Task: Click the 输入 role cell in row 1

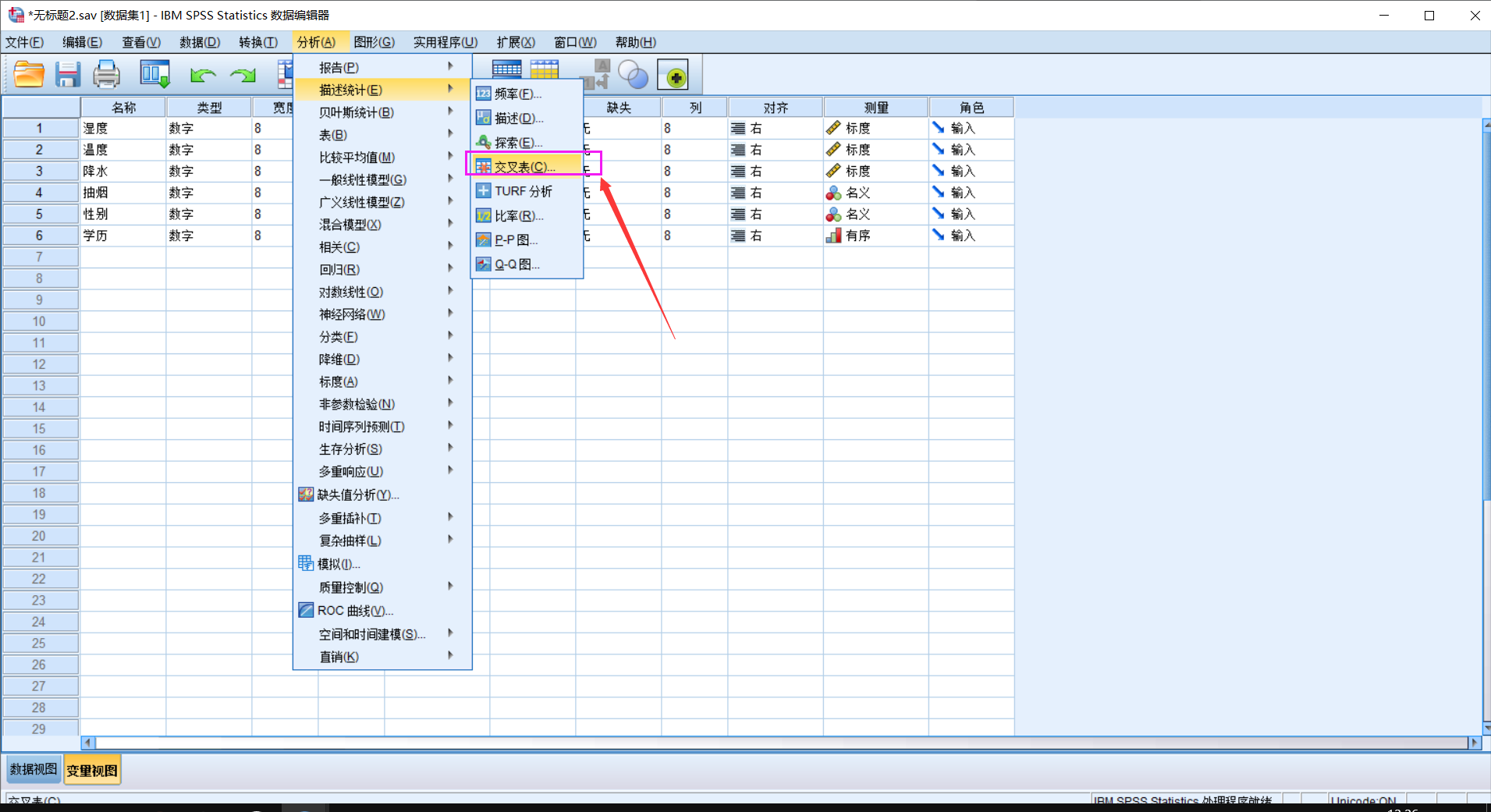Action: coord(971,128)
